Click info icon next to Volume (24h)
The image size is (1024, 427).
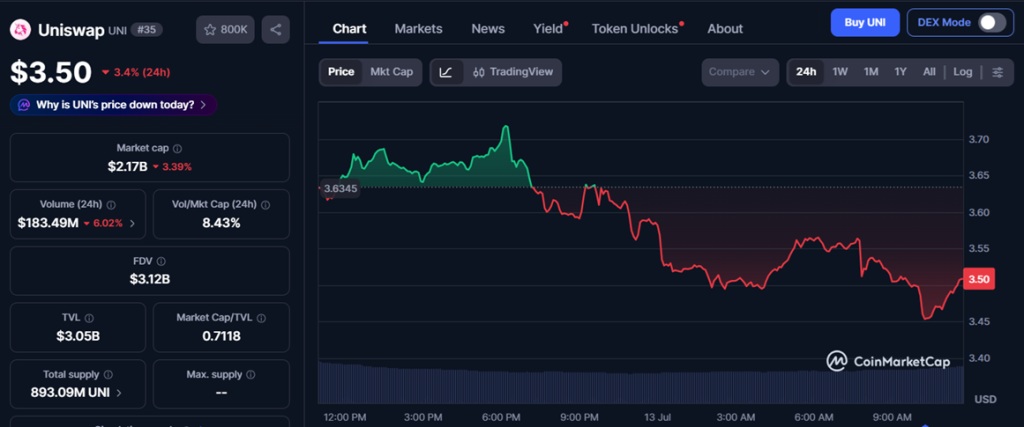[x=111, y=205]
